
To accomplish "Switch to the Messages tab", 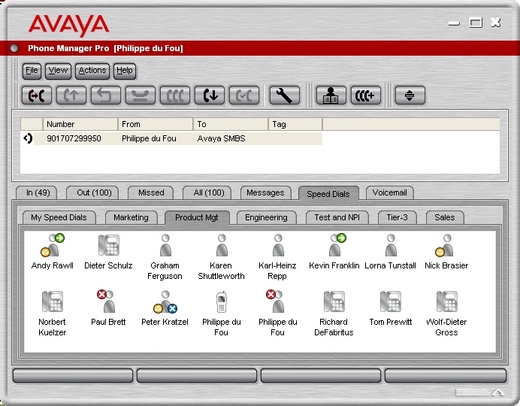I will click(265, 193).
